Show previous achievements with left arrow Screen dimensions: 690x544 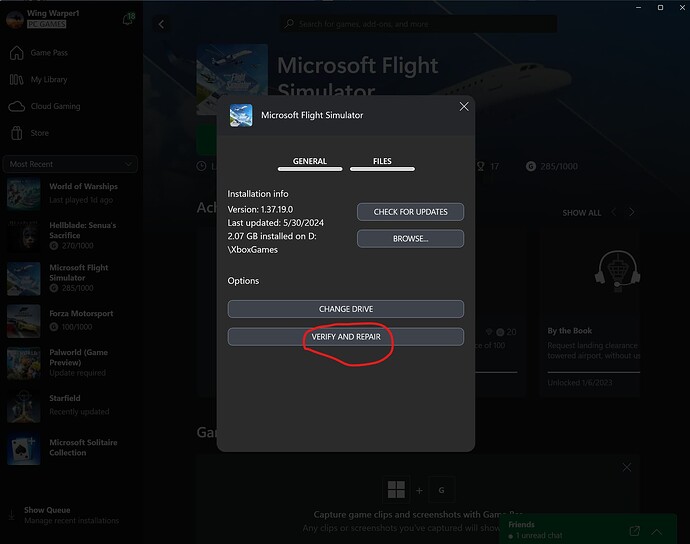(x=613, y=212)
